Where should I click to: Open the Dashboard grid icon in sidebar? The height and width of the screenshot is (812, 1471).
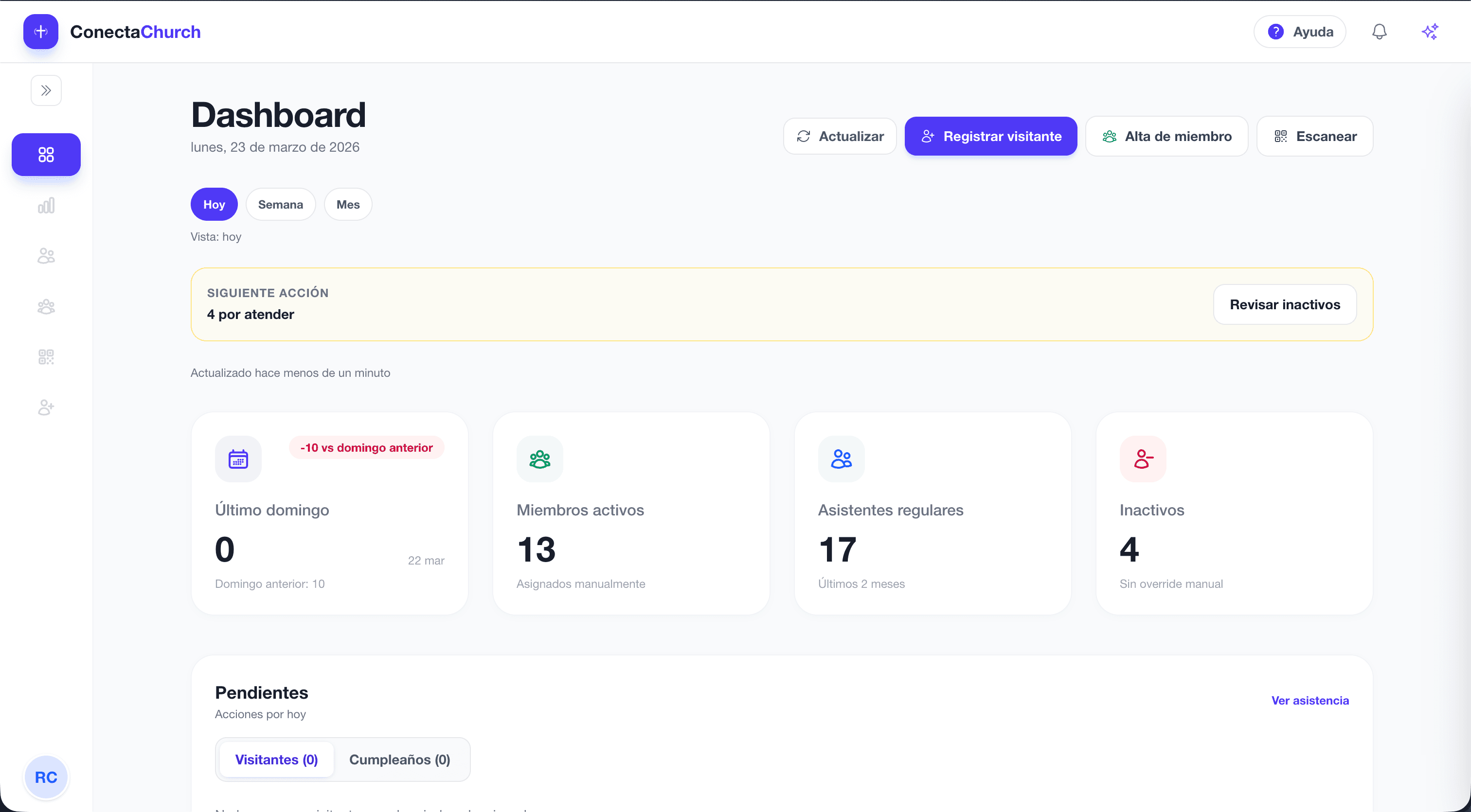click(46, 154)
